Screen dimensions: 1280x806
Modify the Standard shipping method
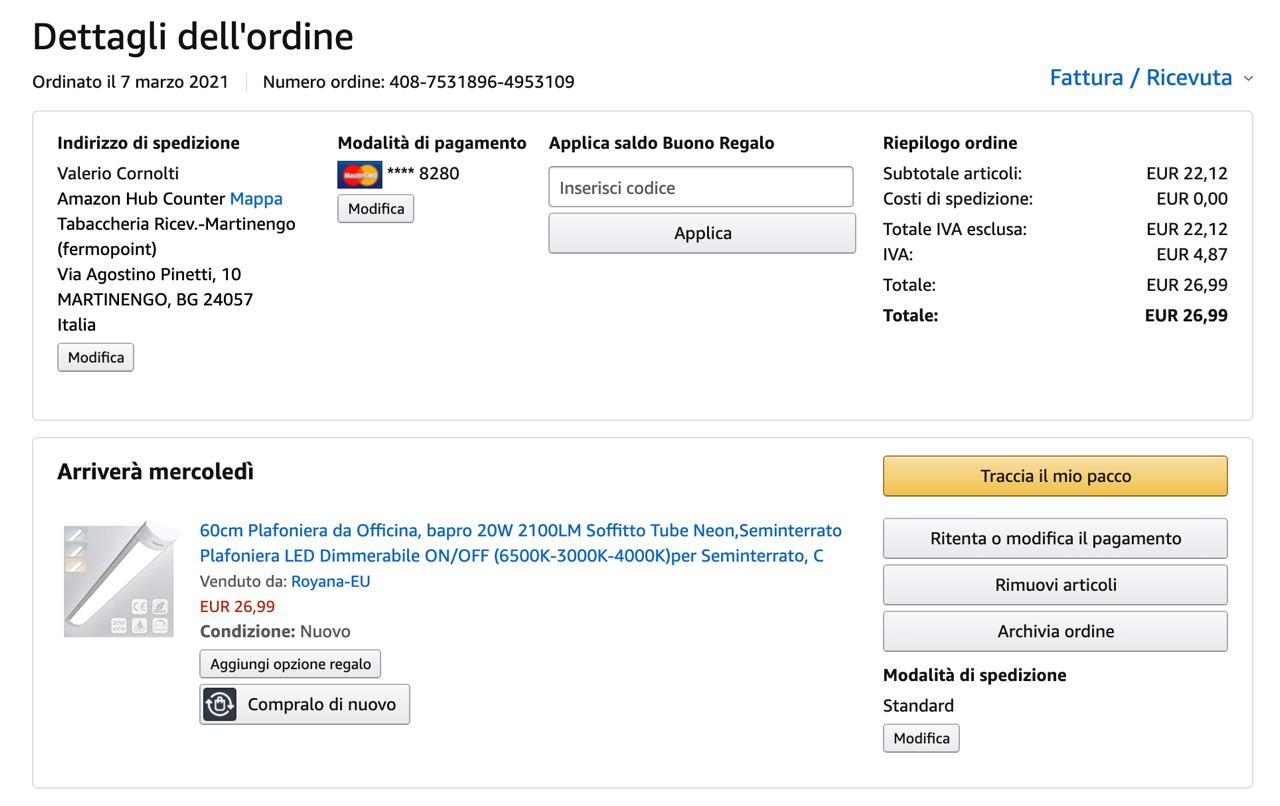(x=921, y=738)
